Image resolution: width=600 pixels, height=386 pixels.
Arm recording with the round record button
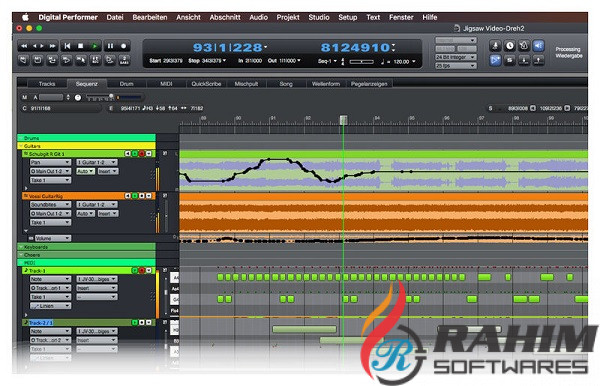point(124,46)
